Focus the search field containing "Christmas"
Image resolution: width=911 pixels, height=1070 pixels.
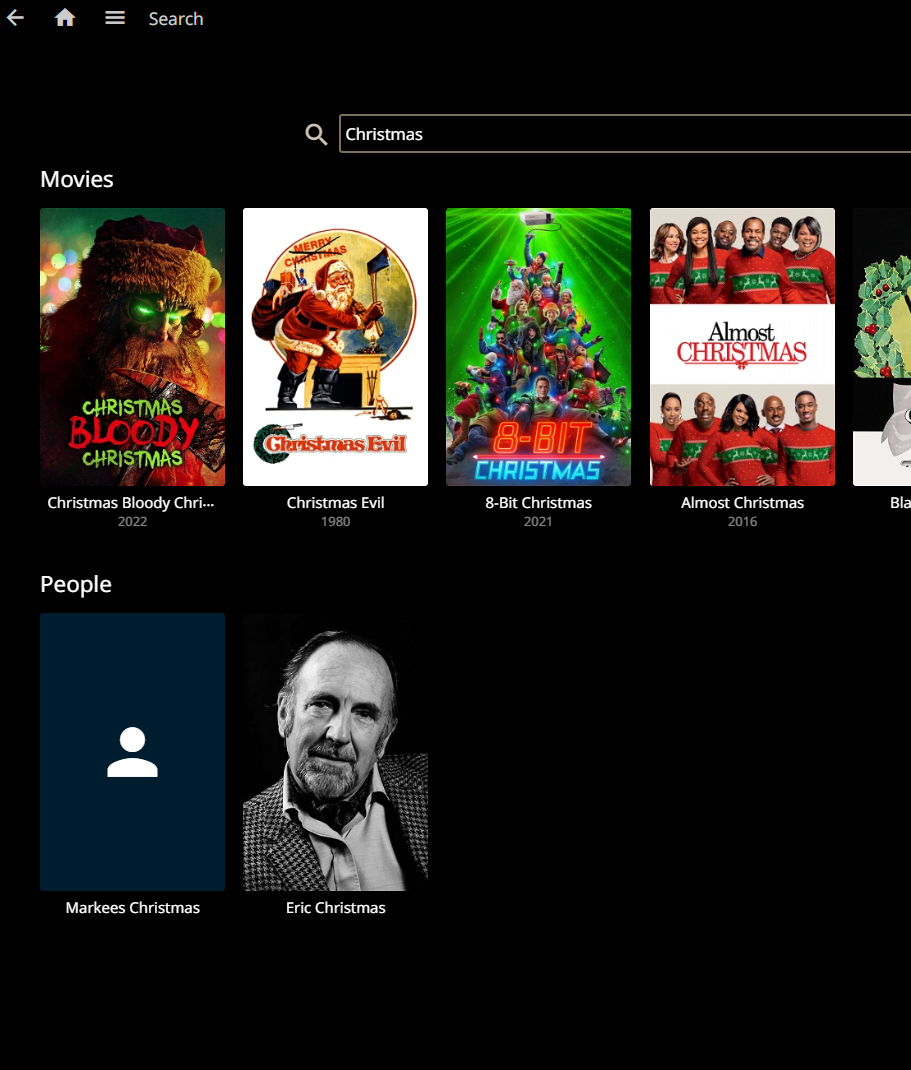tap(620, 134)
